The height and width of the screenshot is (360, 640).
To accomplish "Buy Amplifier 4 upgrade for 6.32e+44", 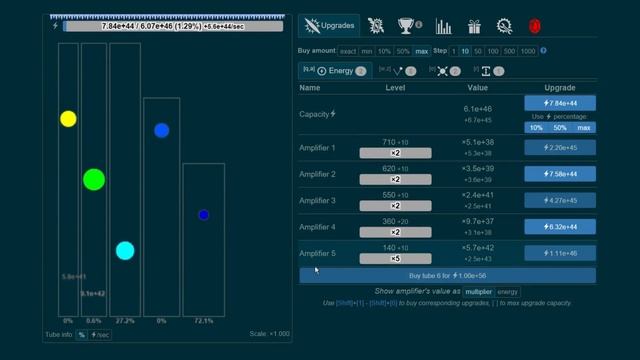I will (560, 227).
